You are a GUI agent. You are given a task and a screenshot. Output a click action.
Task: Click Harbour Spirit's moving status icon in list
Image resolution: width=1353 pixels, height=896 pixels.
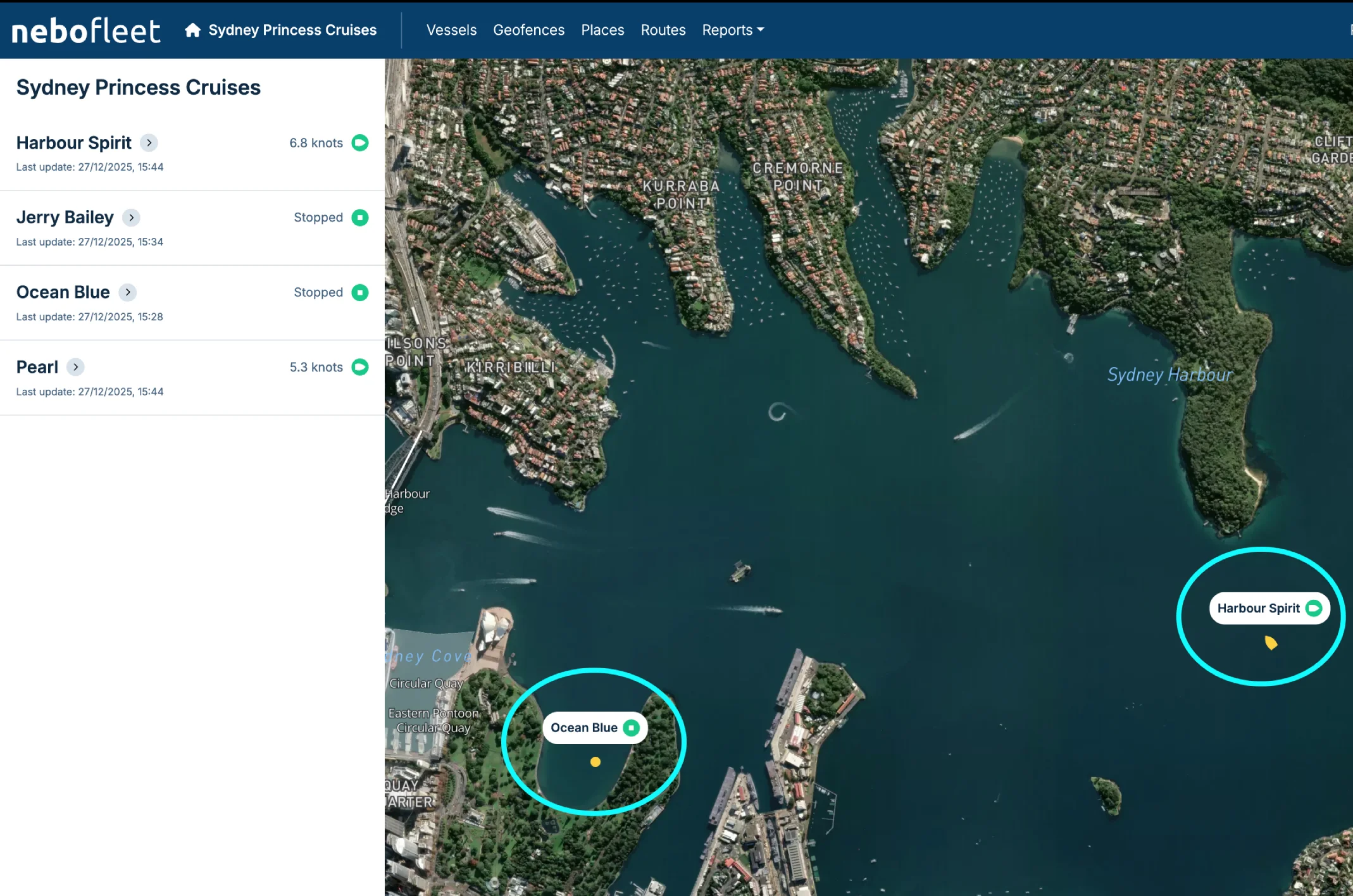(360, 143)
